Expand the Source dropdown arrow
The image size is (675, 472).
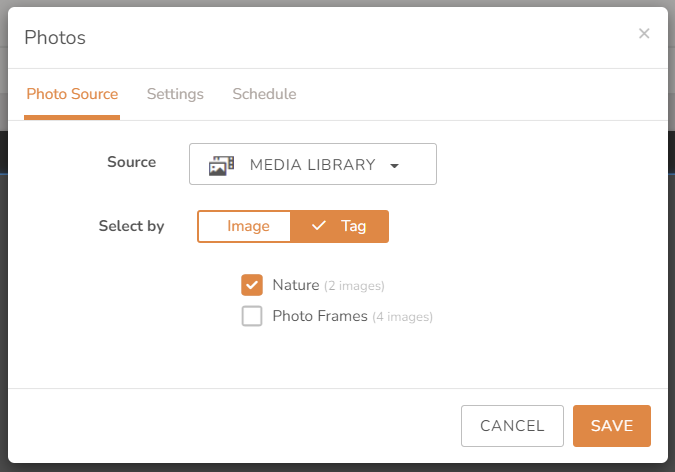[394, 166]
